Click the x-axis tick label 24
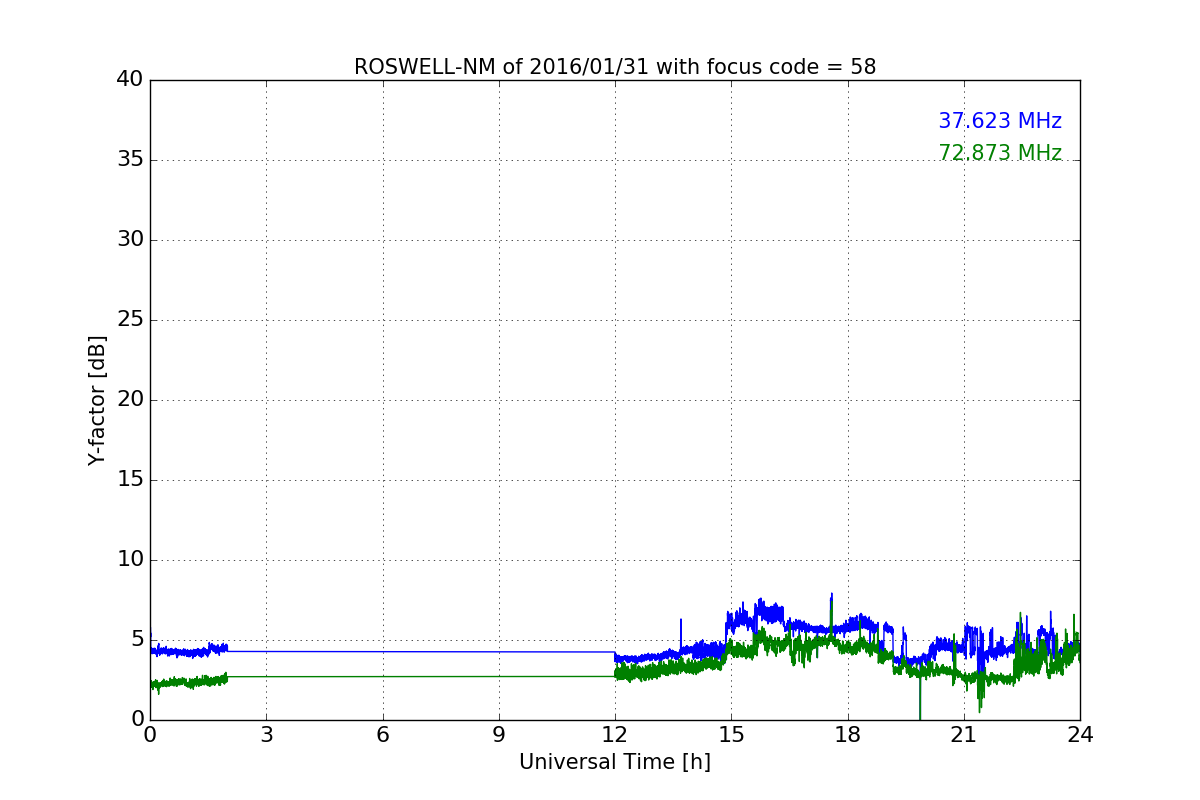The image size is (1200, 800). (1080, 735)
